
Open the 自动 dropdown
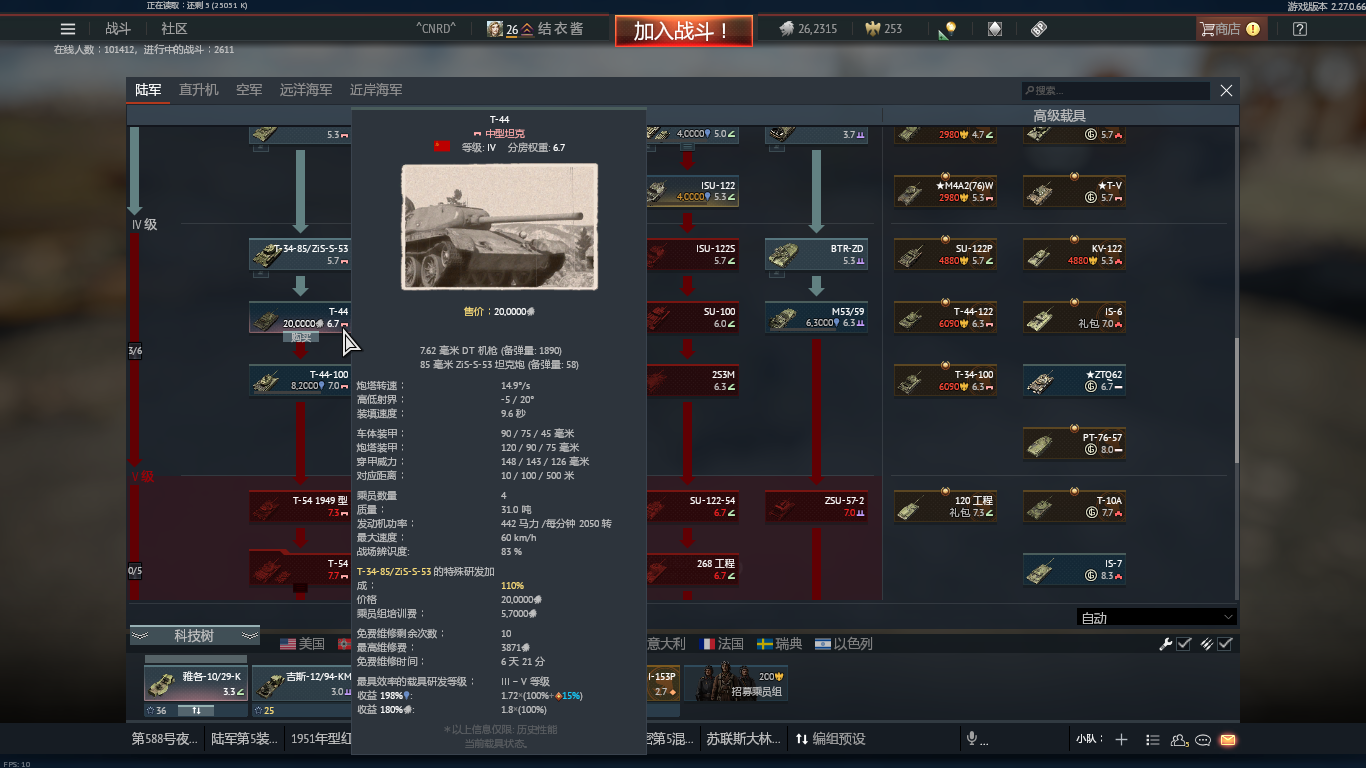(x=1157, y=617)
